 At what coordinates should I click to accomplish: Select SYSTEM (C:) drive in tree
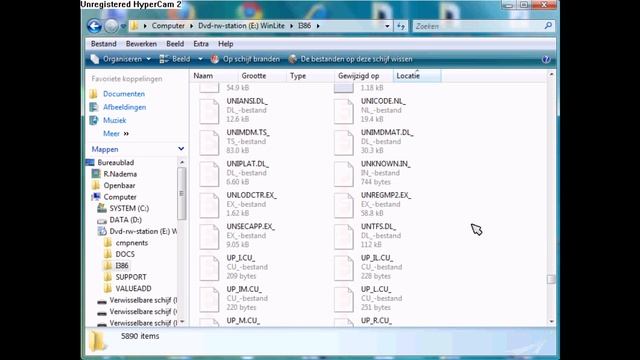point(129,208)
